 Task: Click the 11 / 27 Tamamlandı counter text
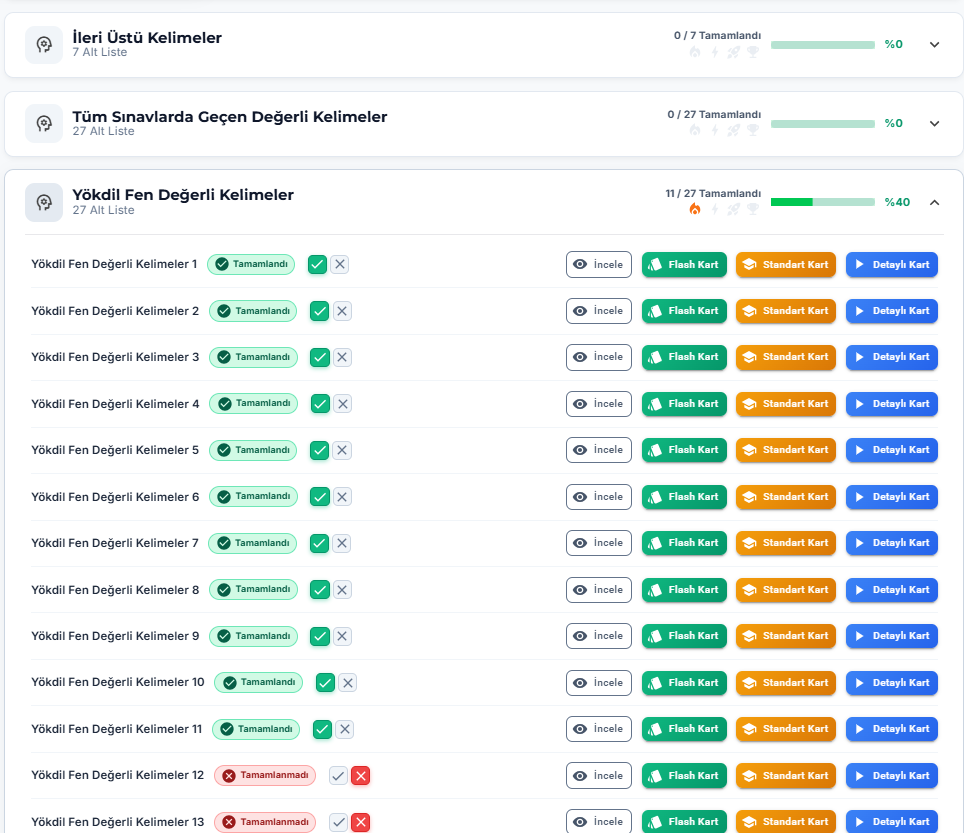coord(713,193)
